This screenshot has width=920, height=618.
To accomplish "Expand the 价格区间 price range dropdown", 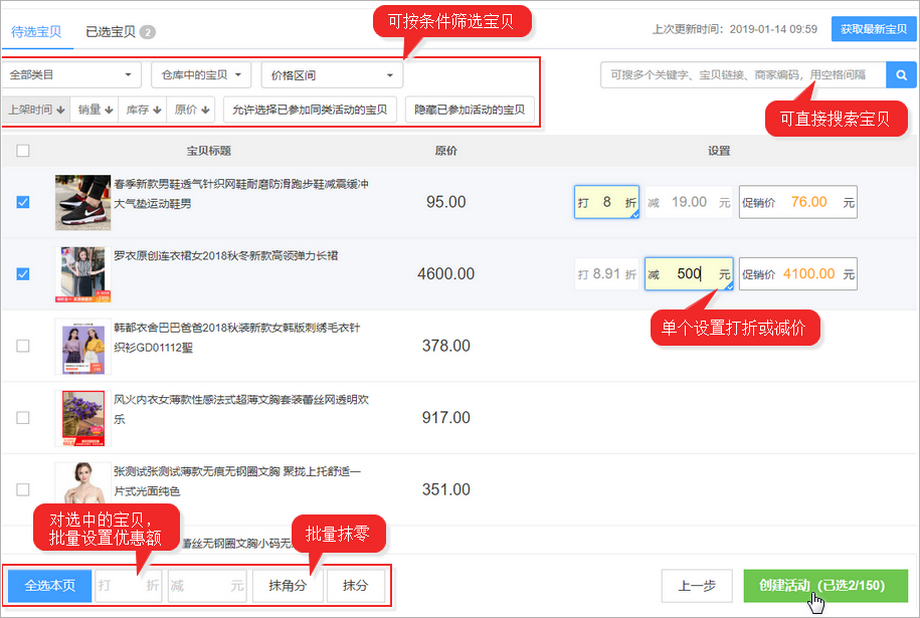I will (330, 74).
